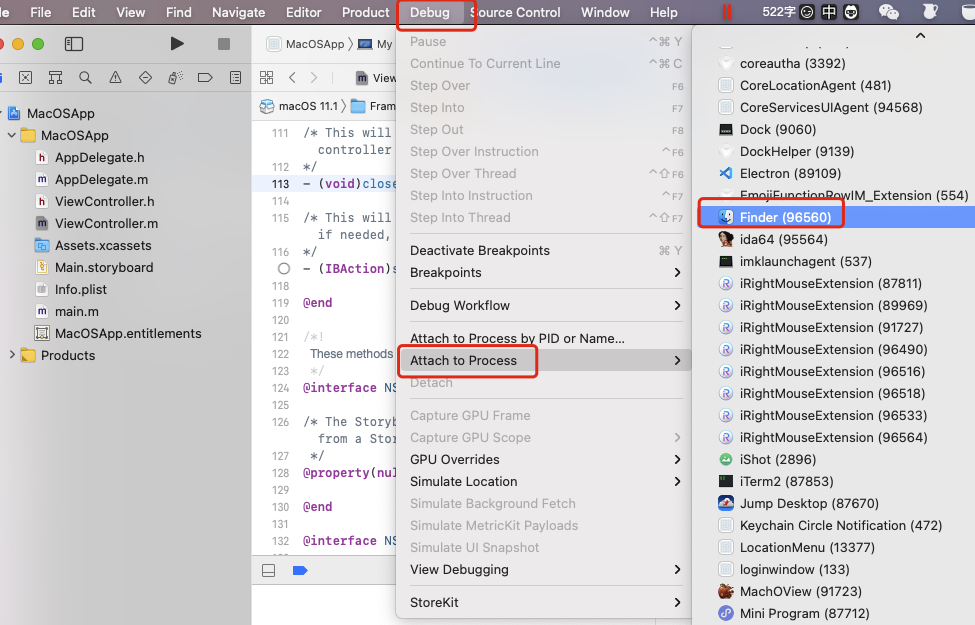Open Main.storyboard file

coord(104,267)
